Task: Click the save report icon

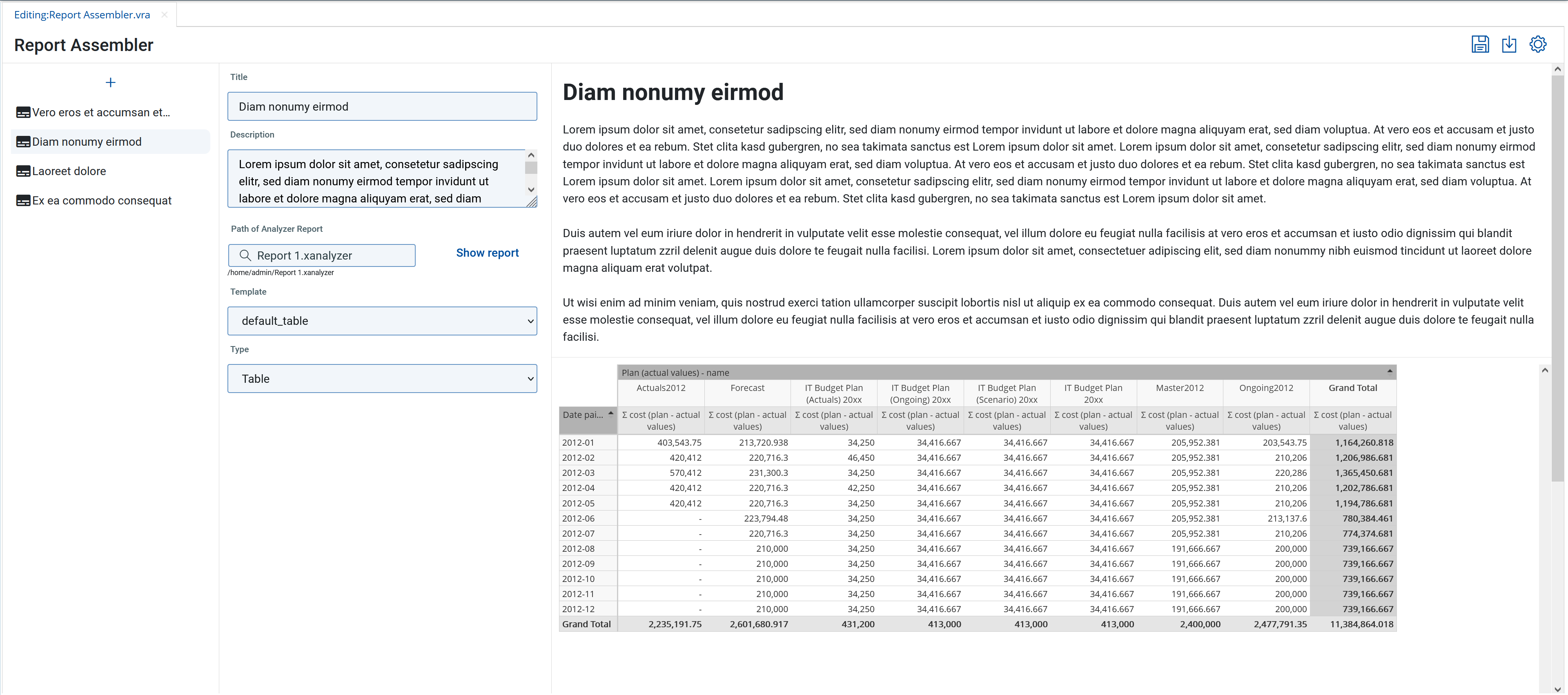Action: click(x=1480, y=44)
